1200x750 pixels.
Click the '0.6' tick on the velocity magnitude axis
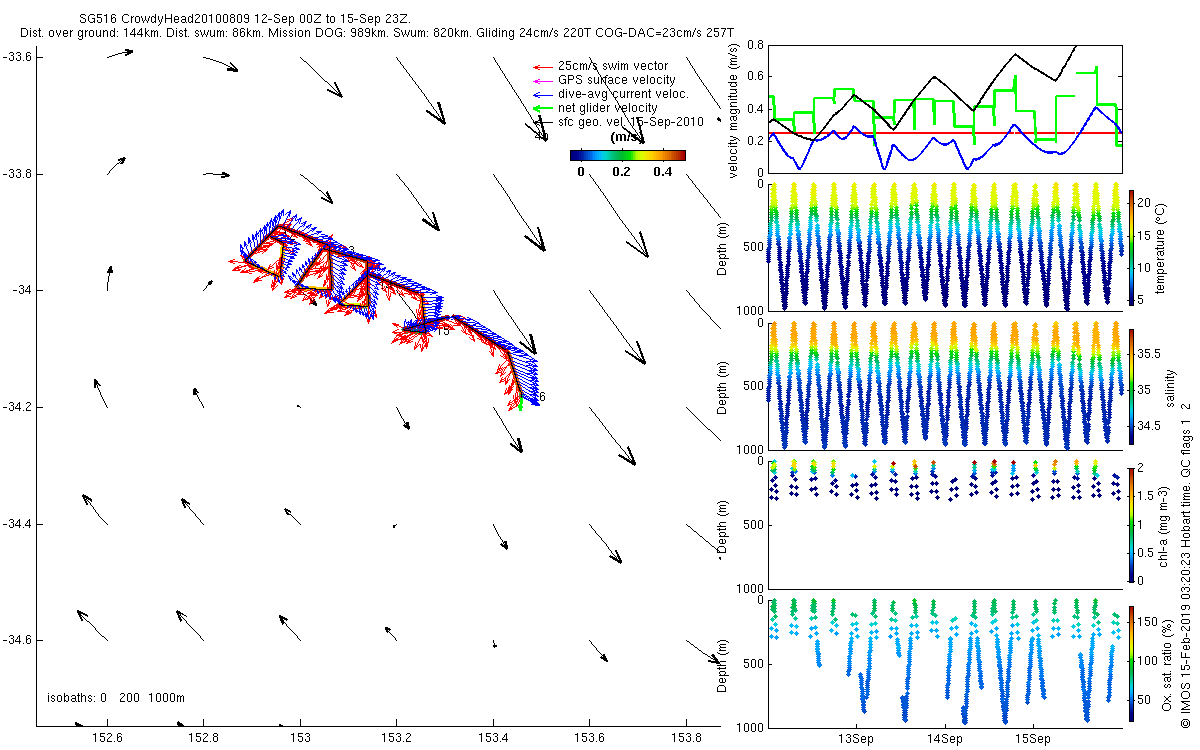point(755,77)
